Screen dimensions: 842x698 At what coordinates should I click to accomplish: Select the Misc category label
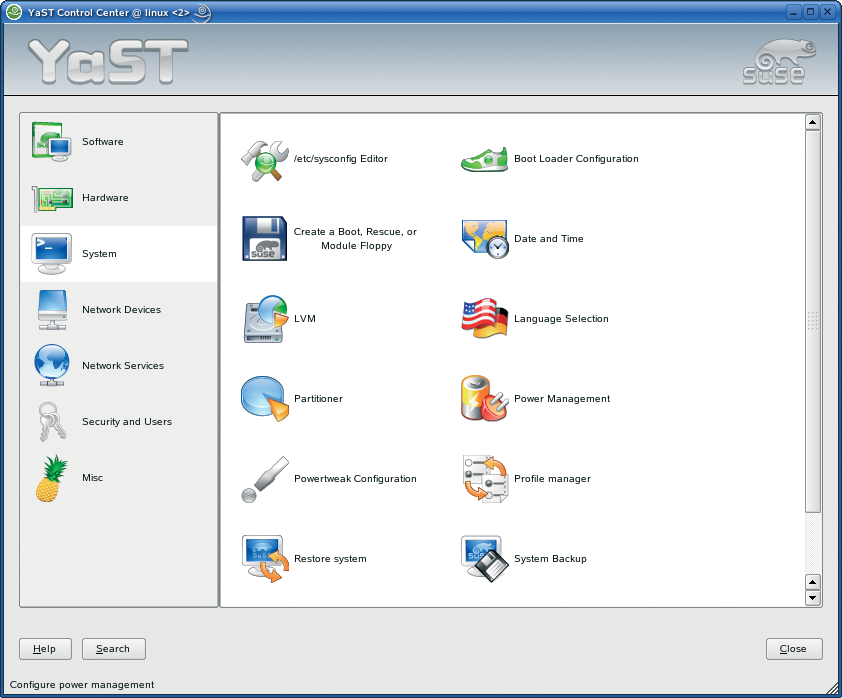[92, 477]
